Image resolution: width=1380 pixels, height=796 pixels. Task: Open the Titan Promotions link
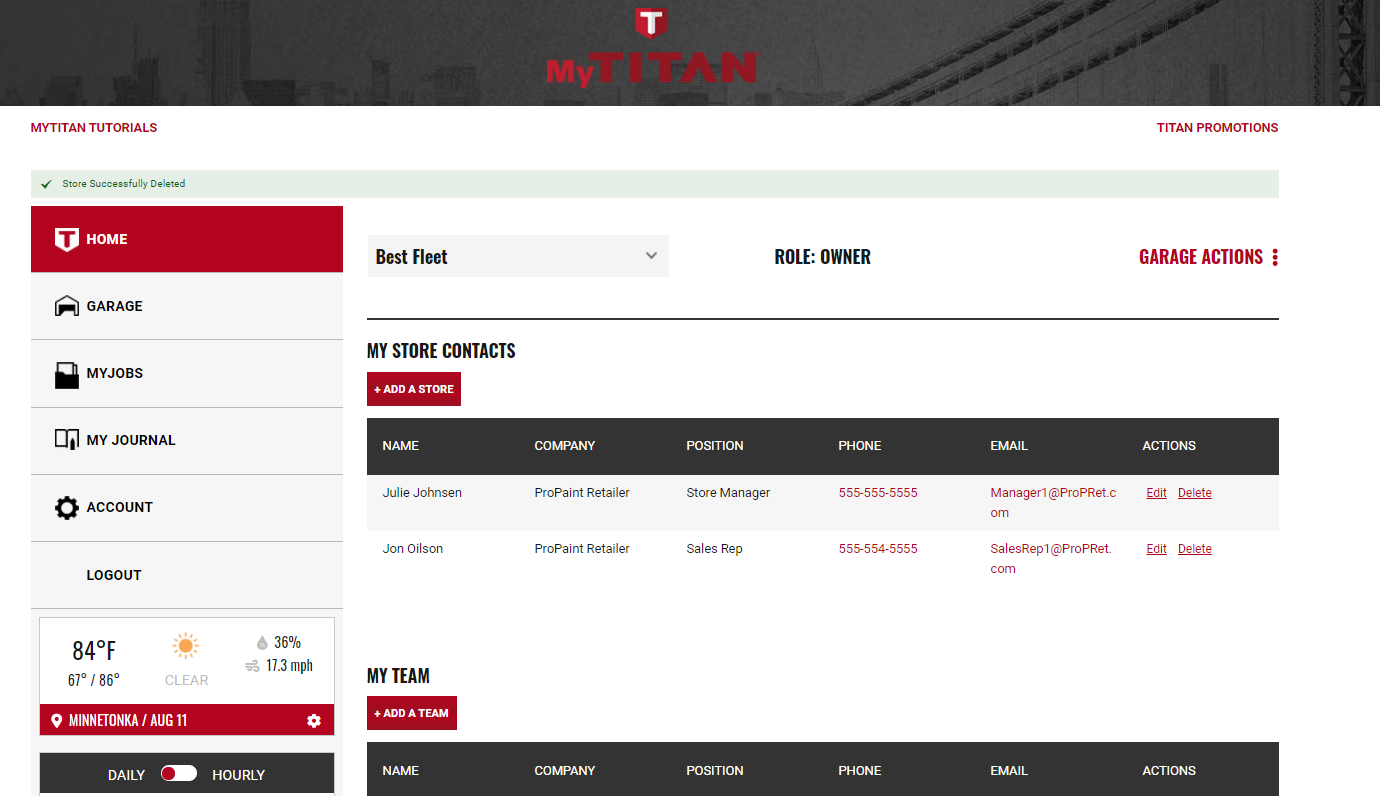tap(1217, 128)
